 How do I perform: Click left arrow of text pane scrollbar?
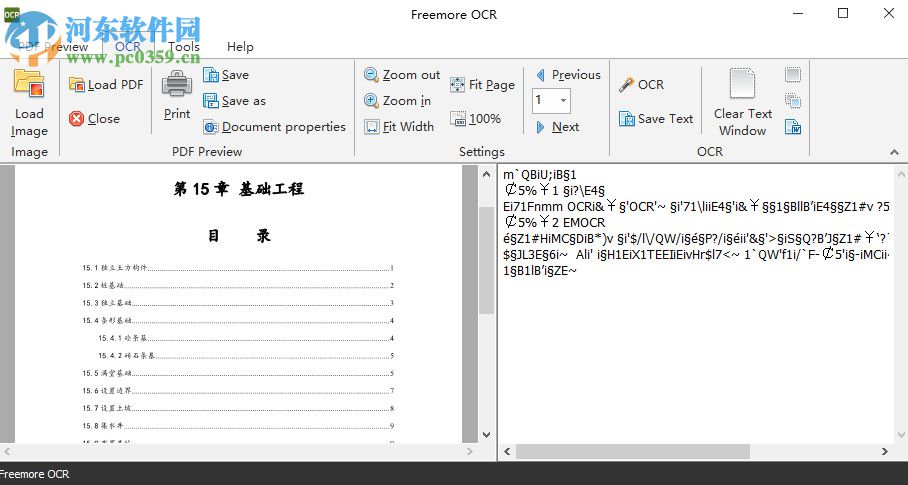click(x=507, y=451)
